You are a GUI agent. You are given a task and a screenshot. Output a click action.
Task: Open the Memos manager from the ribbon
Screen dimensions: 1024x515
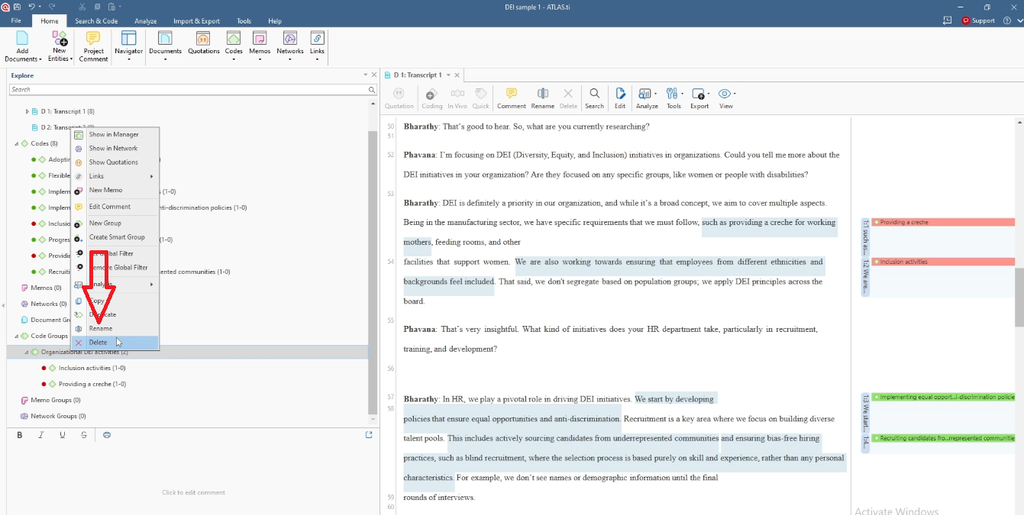click(259, 46)
